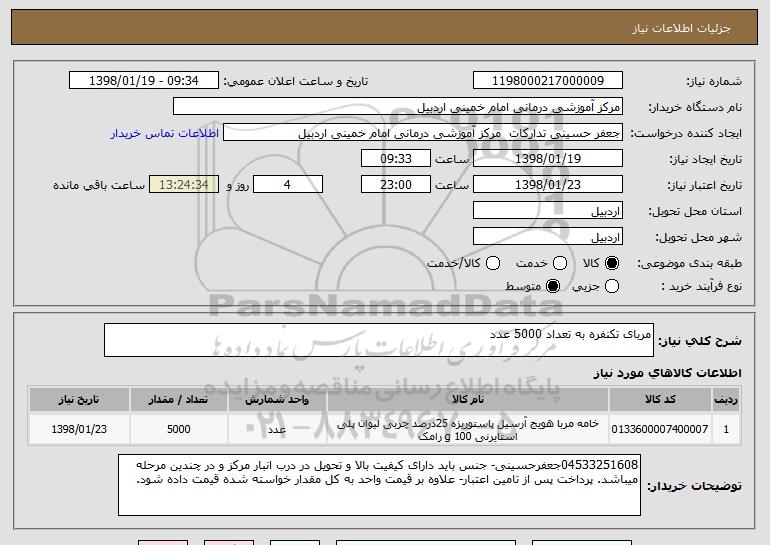The height and width of the screenshot is (545, 770).
Task: Click the نام دستگاه خریدار label
Action: pyautogui.click(x=695, y=108)
